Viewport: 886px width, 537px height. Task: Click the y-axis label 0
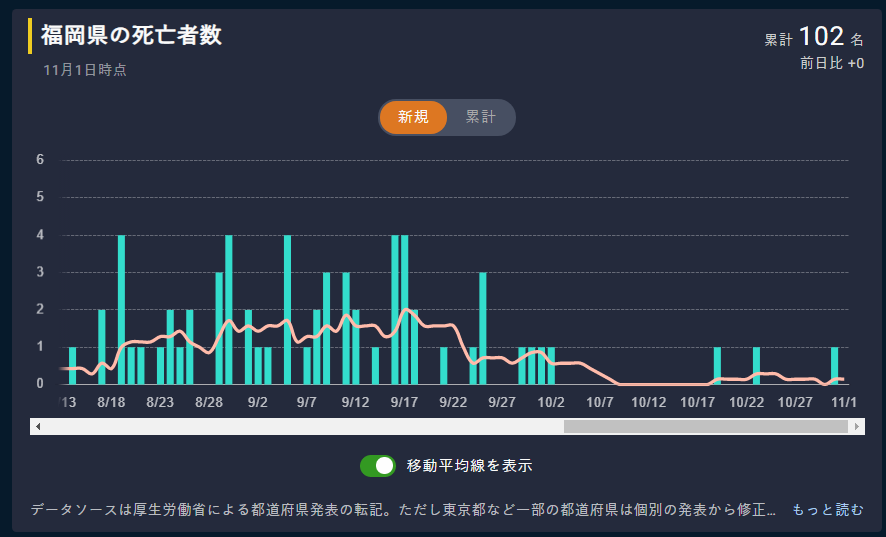click(40, 384)
